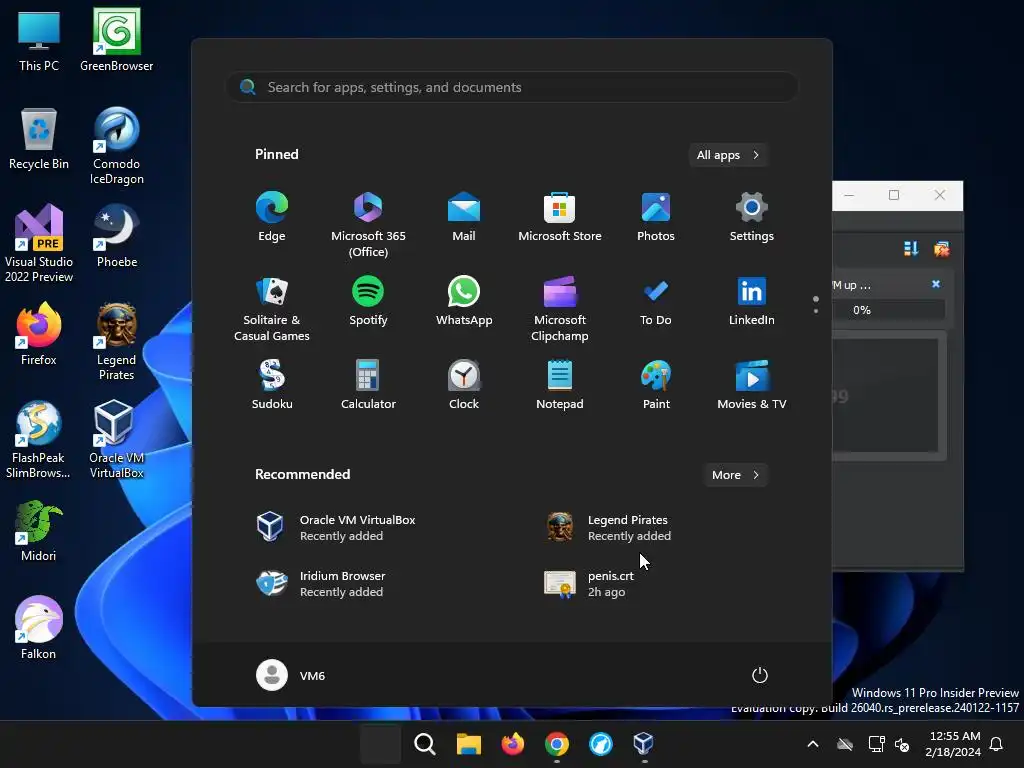
Task: Select the Falkon desktop shortcut
Action: point(39,628)
